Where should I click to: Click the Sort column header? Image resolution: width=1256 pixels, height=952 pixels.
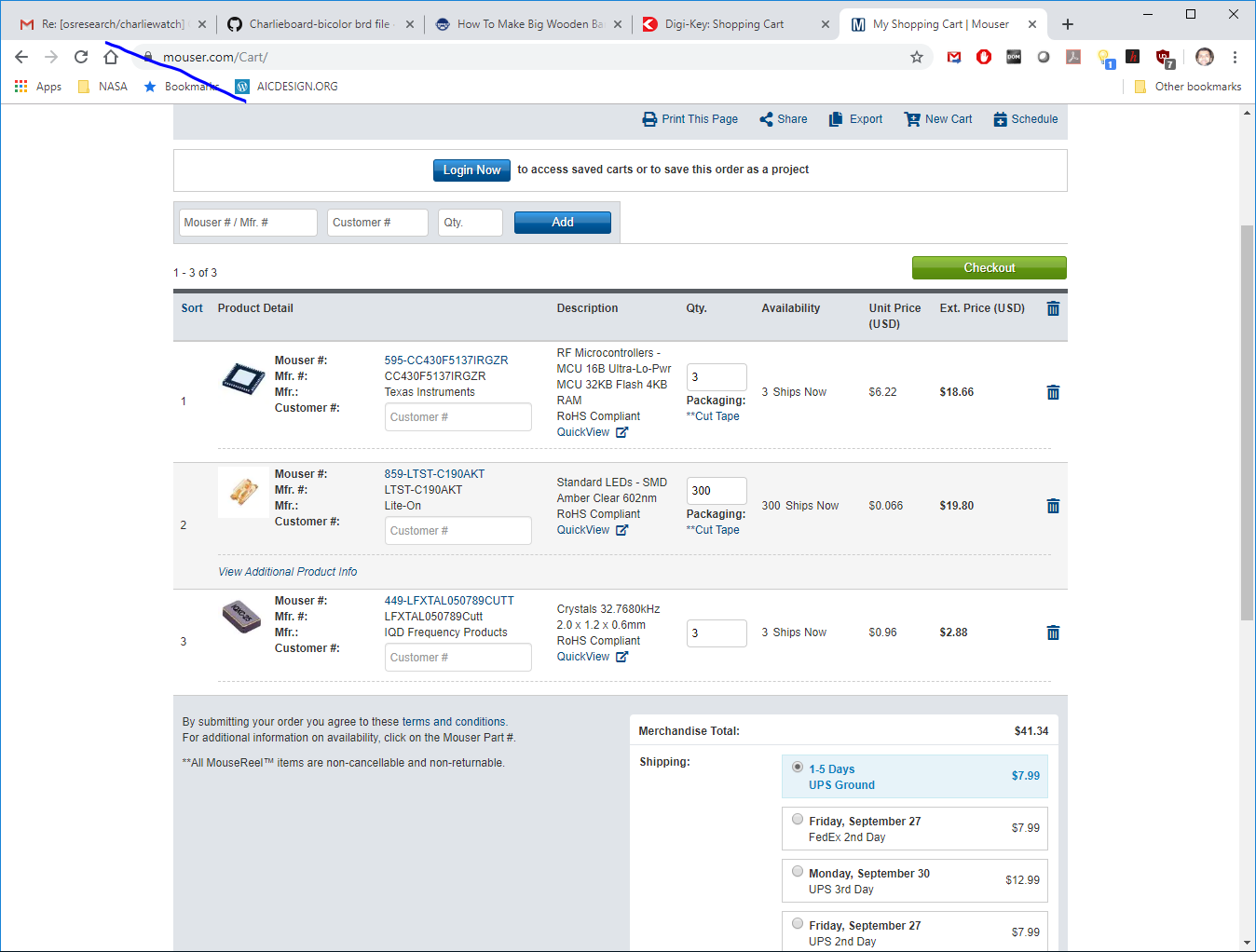click(x=192, y=308)
